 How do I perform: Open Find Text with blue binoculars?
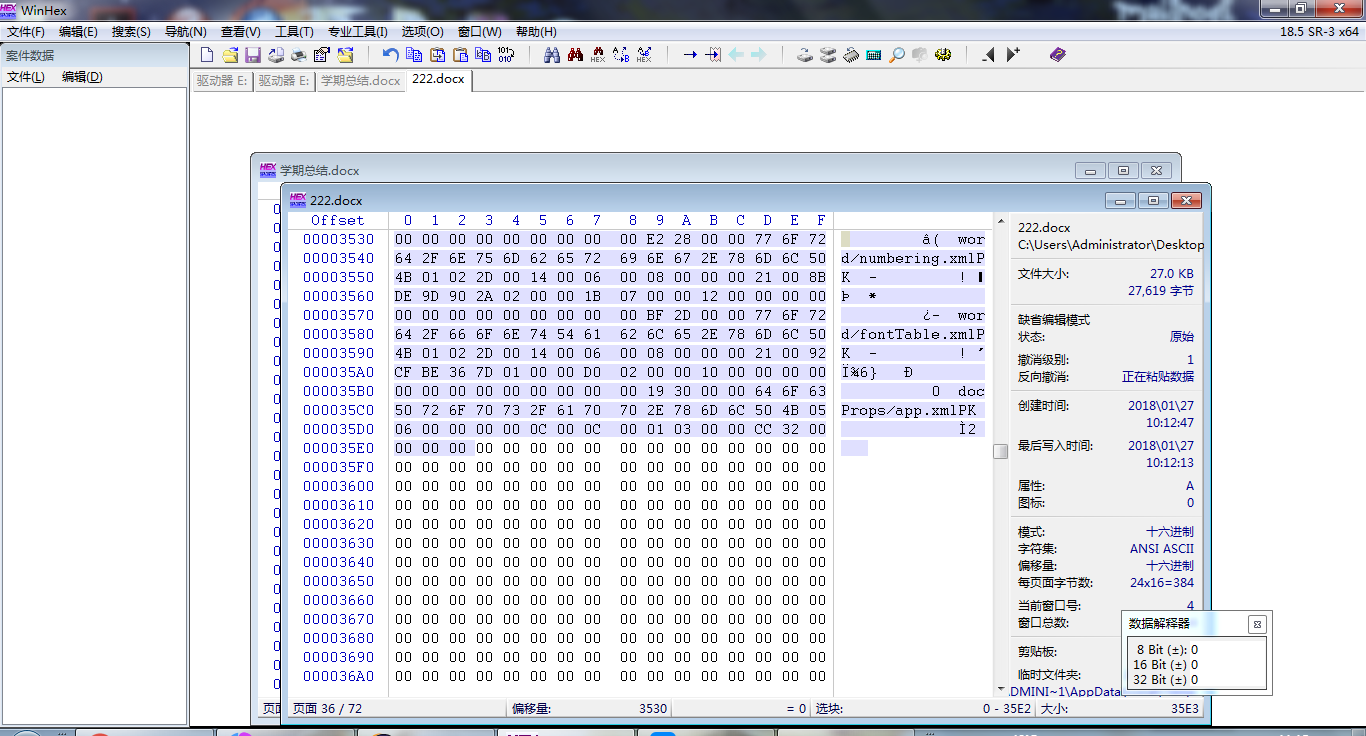pyautogui.click(x=551, y=55)
